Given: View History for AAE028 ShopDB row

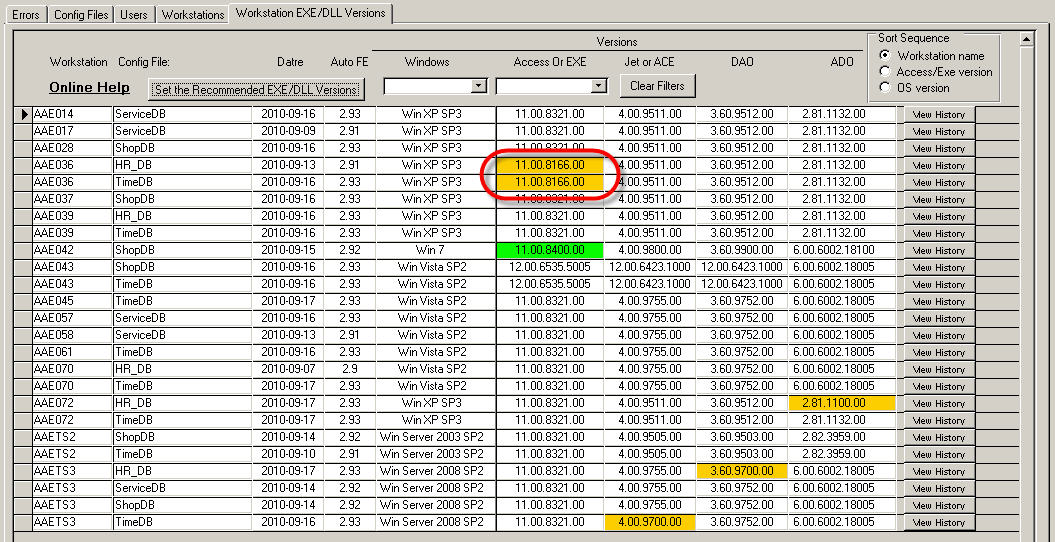Looking at the screenshot, I should (x=939, y=149).
